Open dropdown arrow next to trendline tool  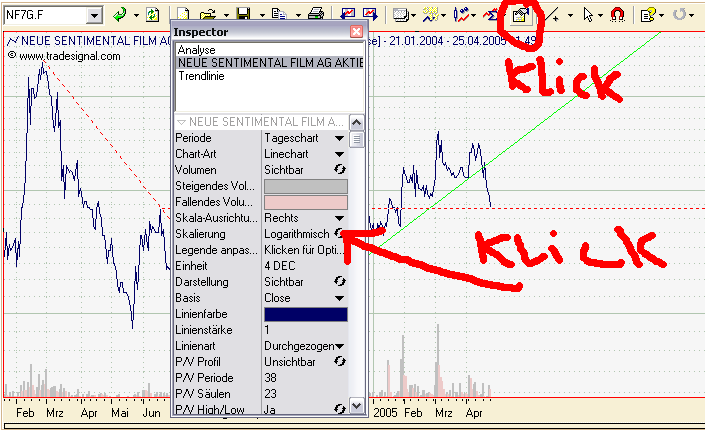(571, 15)
